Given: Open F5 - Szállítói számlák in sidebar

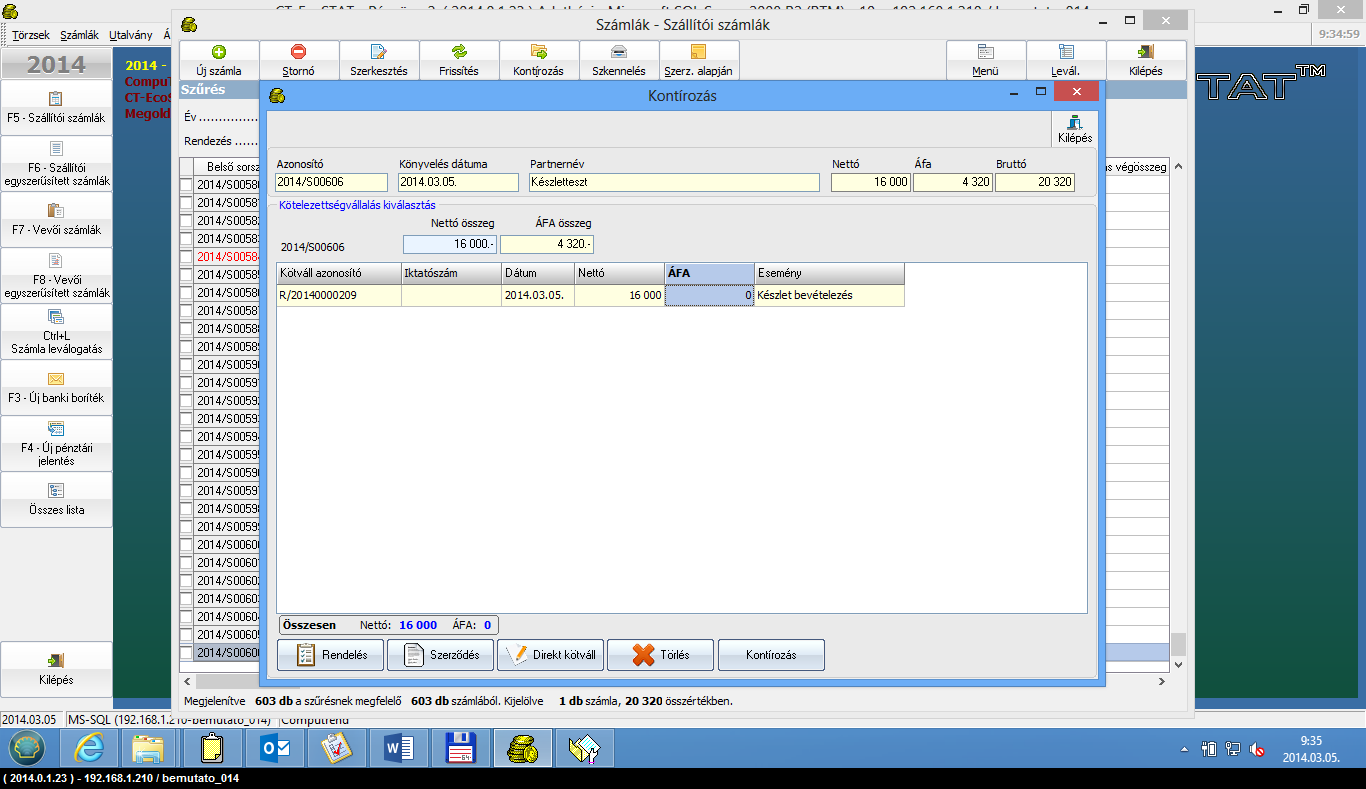Looking at the screenshot, I should coord(56,108).
